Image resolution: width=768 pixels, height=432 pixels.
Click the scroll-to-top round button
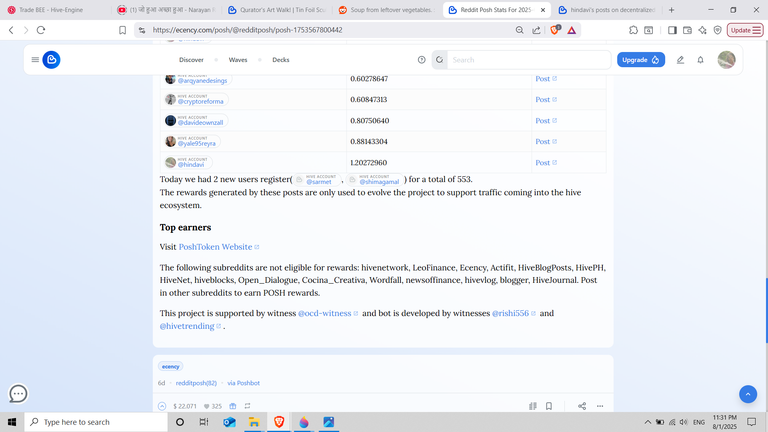click(x=748, y=394)
